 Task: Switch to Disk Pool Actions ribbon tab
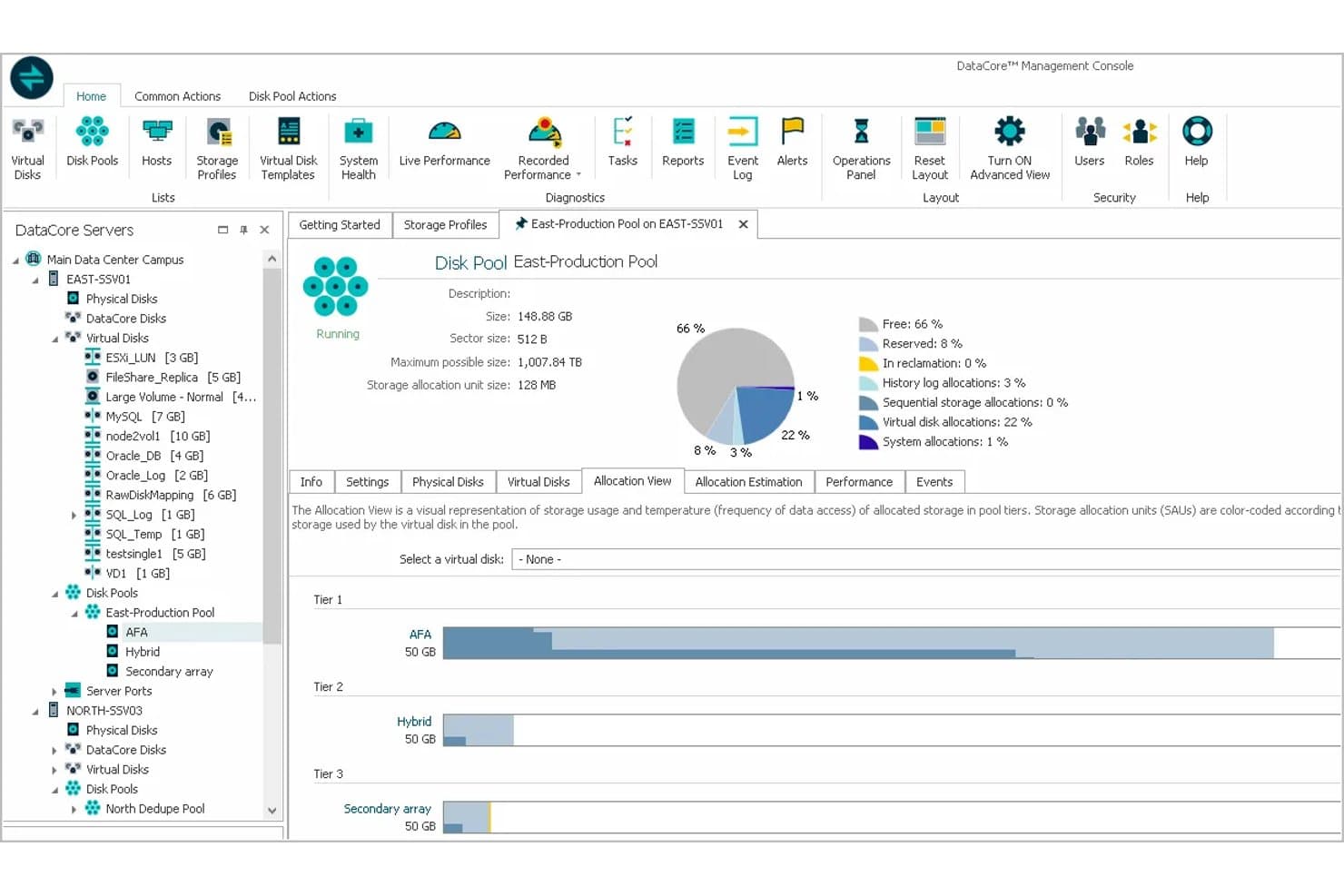292,96
